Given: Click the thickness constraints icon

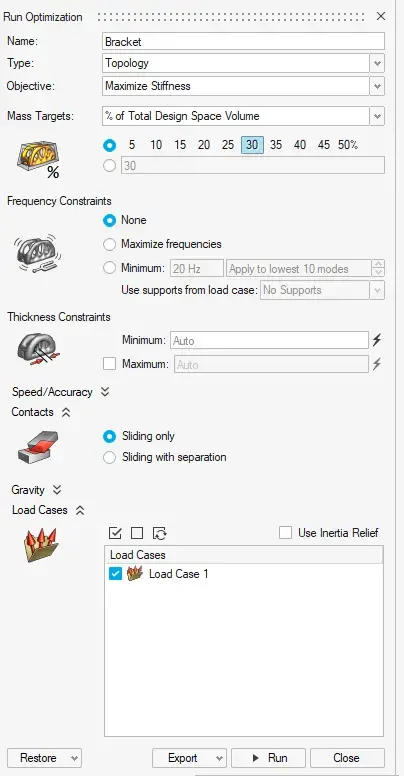Looking at the screenshot, I should tap(40, 347).
